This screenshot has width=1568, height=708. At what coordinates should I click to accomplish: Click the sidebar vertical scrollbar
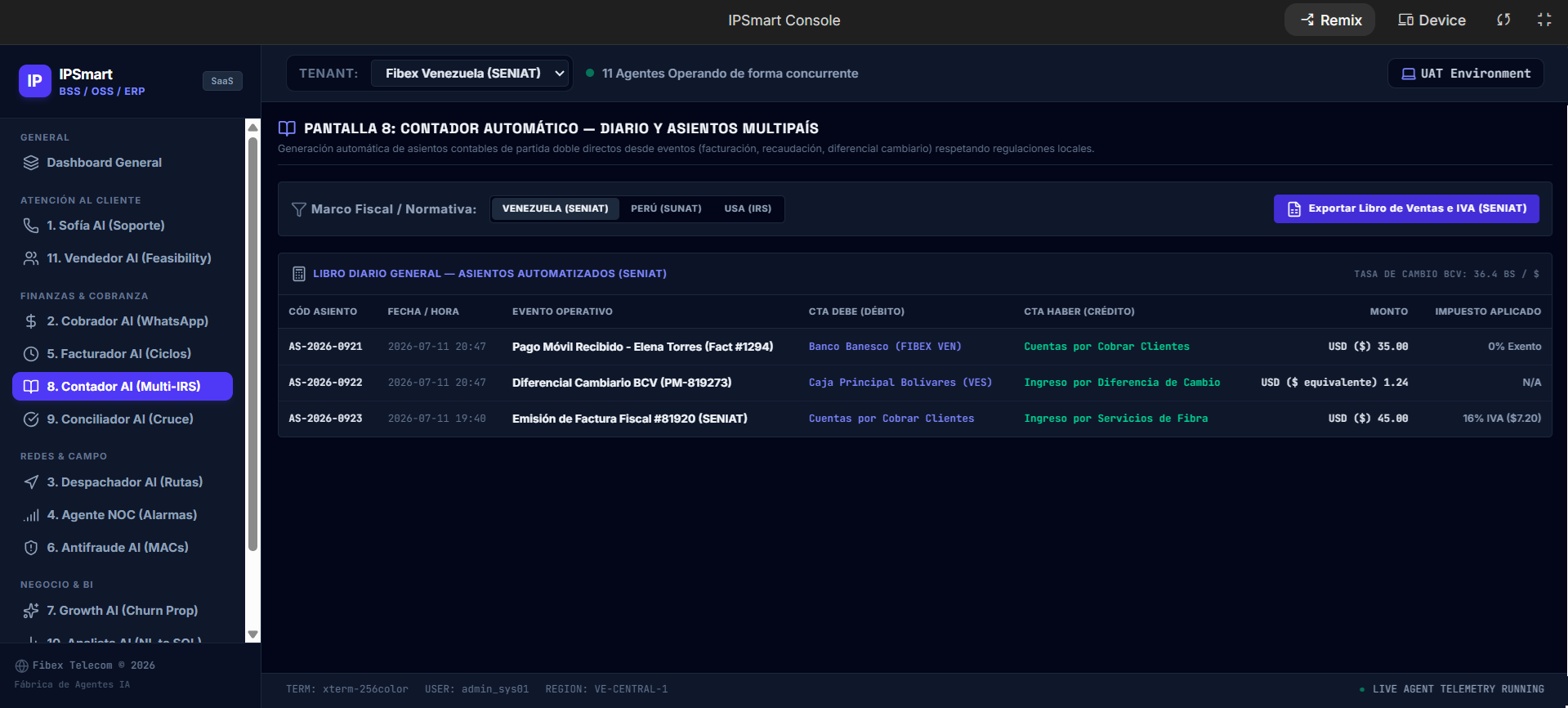(x=252, y=343)
